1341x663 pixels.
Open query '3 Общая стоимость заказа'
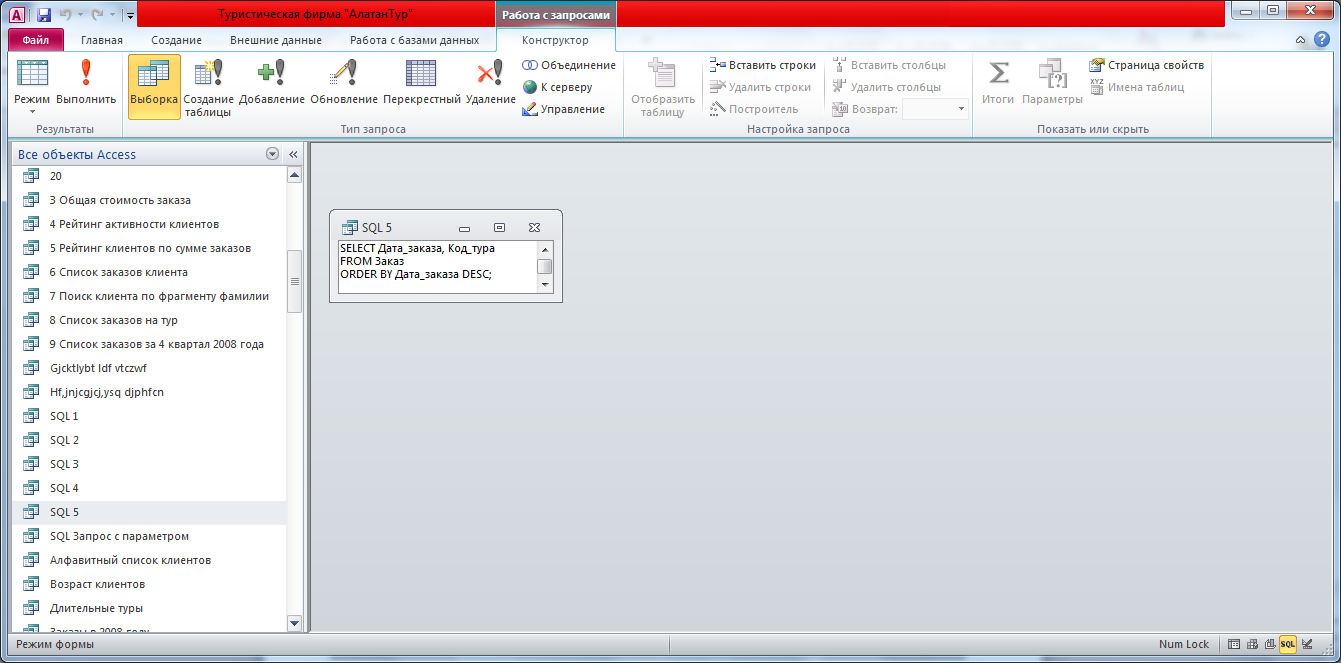click(x=150, y=200)
